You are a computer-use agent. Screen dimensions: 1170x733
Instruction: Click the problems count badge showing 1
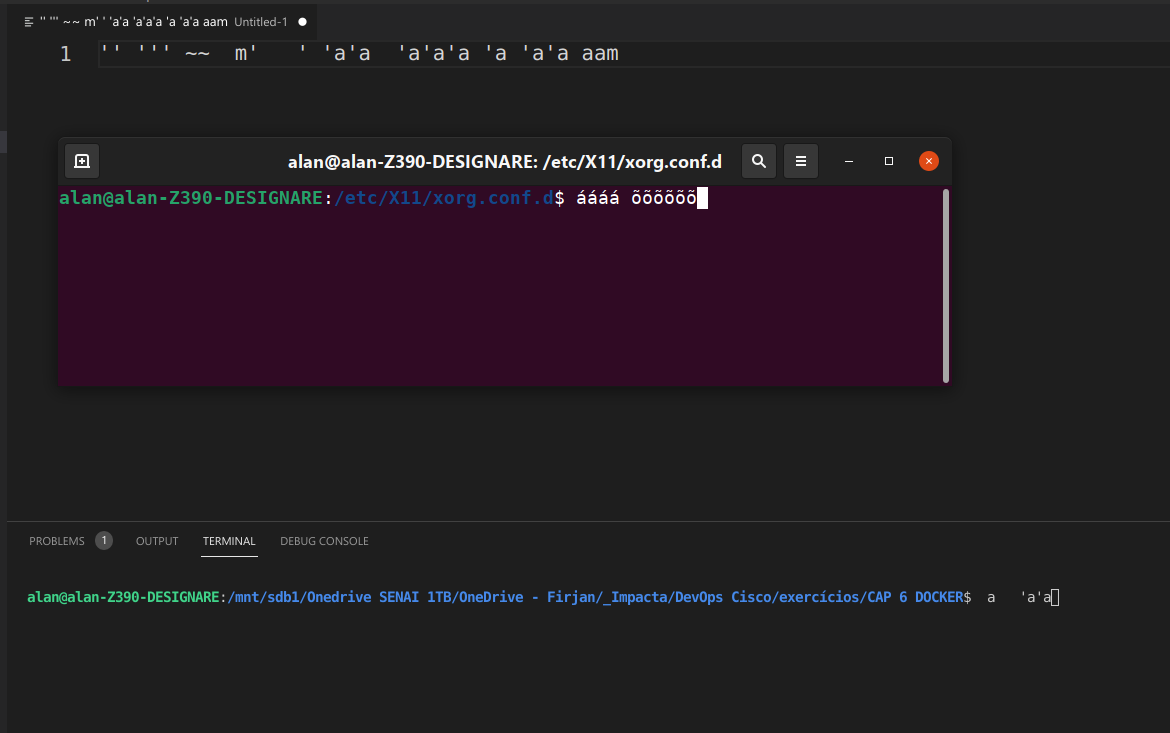tap(104, 540)
